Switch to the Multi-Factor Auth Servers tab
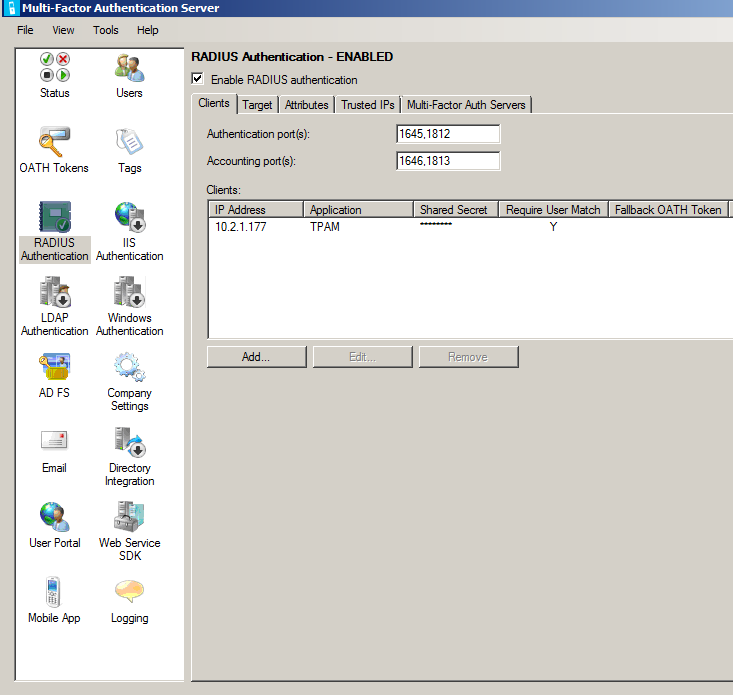This screenshot has height=695, width=733. click(x=466, y=105)
